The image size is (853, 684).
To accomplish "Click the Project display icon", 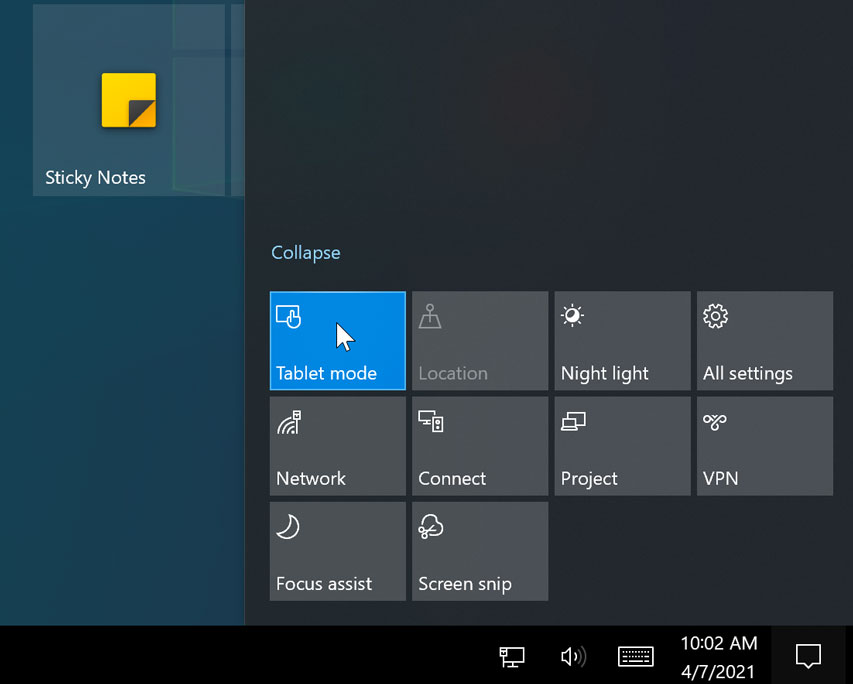I will (x=573, y=421).
